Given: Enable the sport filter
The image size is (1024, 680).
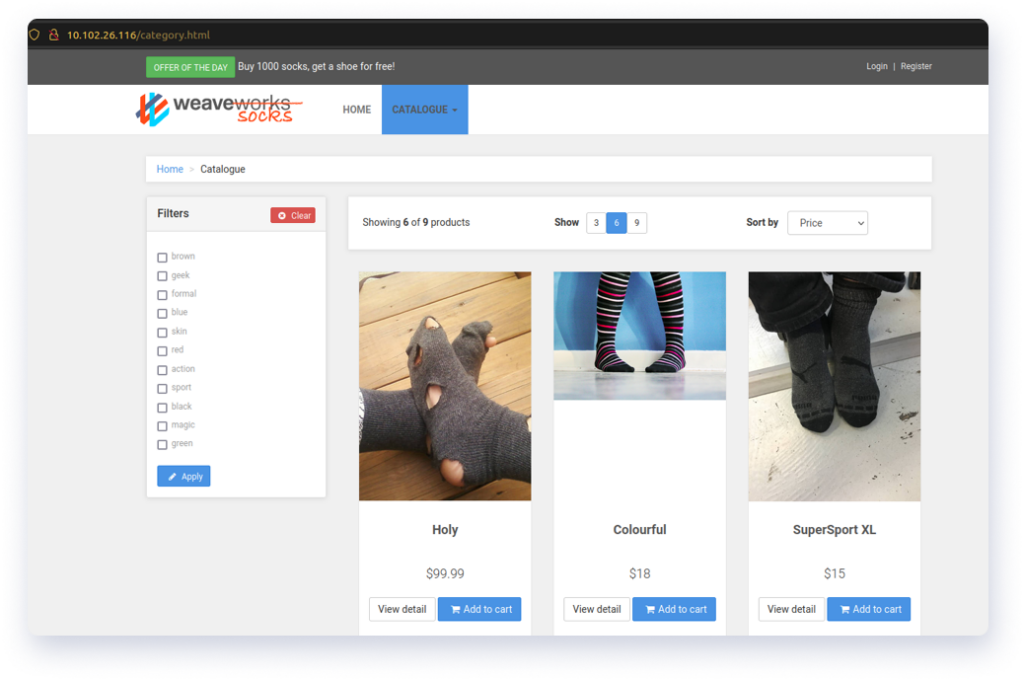Looking at the screenshot, I should 162,388.
